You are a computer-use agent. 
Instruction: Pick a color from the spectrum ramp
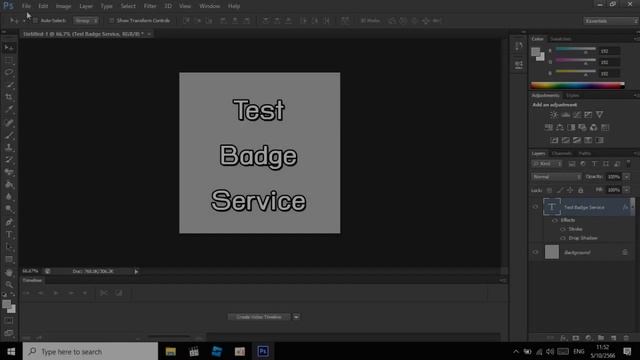(577, 85)
